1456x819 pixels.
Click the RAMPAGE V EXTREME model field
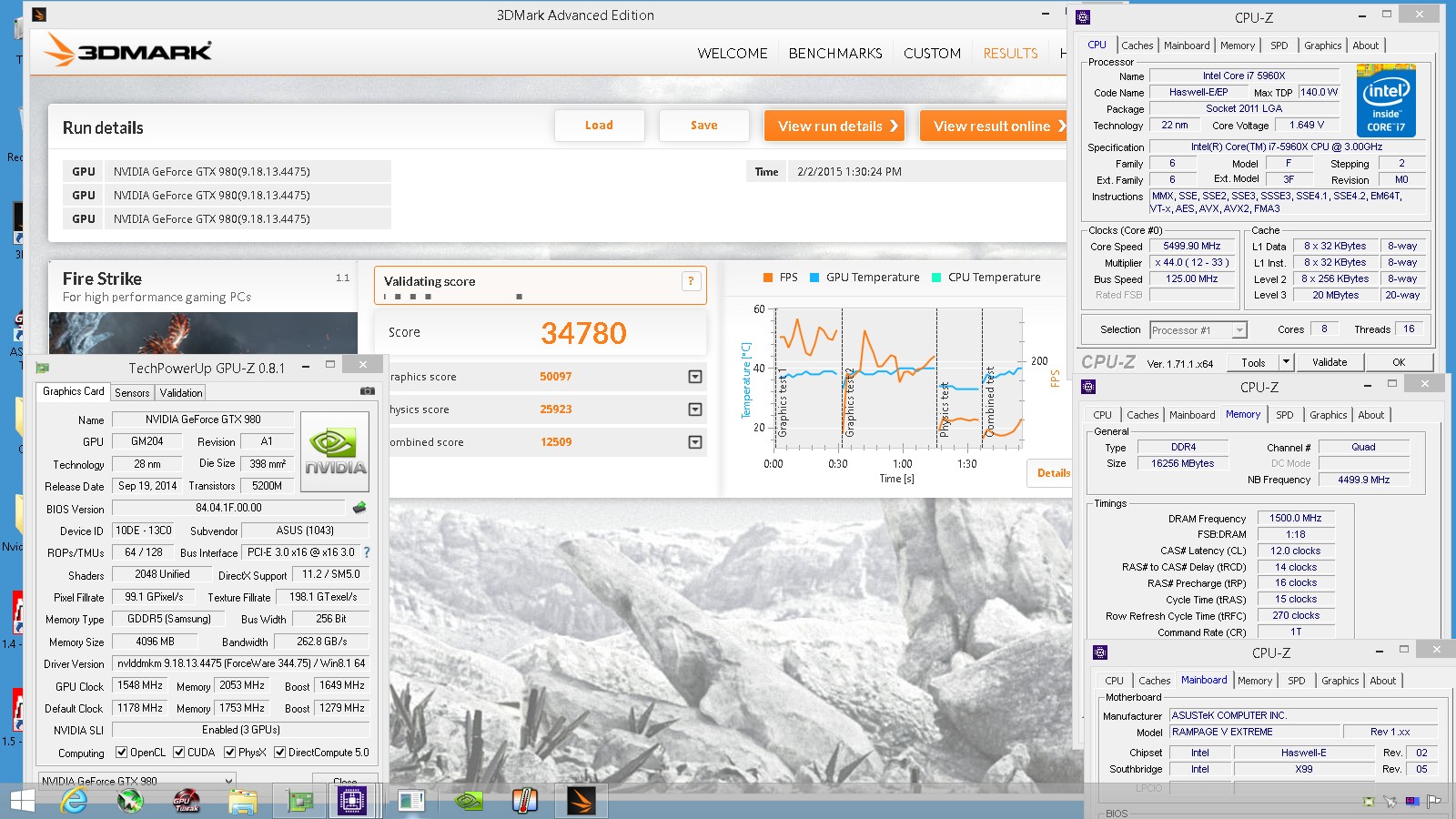pyautogui.click(x=1255, y=732)
